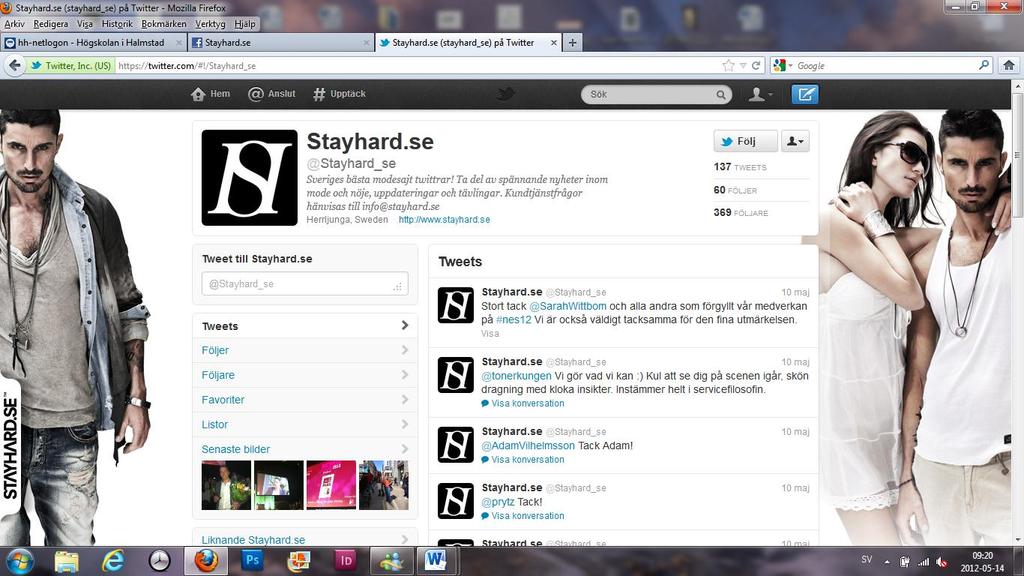Click Firefox back arrow button

[x=15, y=65]
